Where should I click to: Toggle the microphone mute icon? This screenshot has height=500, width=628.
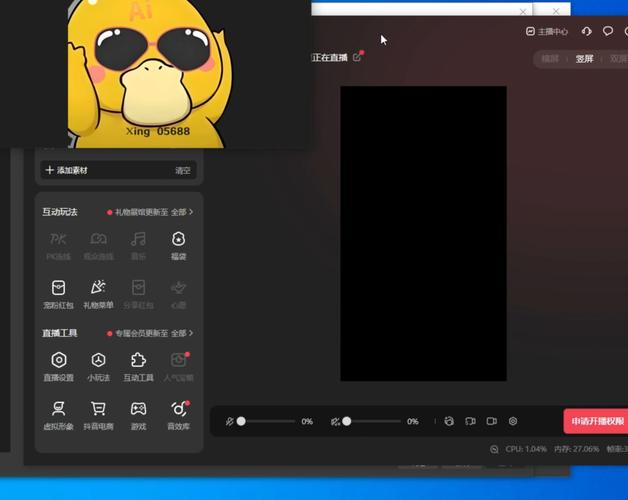[x=229, y=422]
